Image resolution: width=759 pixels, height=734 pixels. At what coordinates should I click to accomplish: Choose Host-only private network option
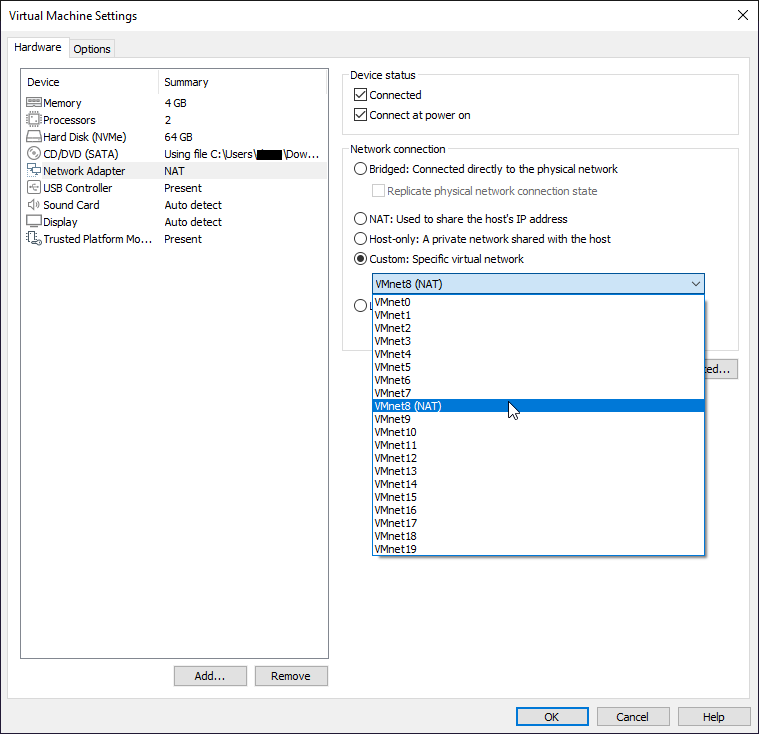click(360, 239)
